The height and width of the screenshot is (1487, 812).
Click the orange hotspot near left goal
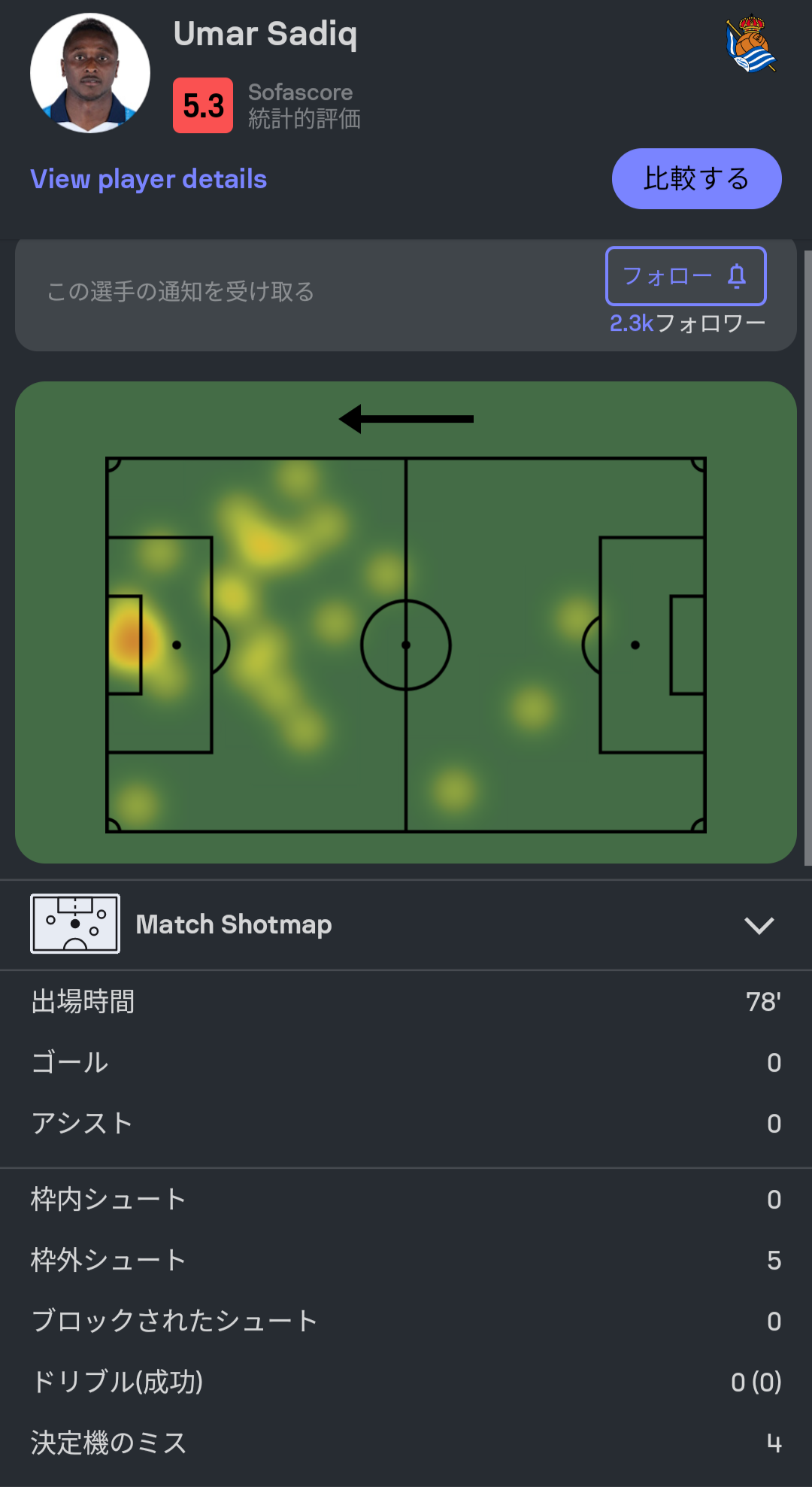[x=129, y=639]
